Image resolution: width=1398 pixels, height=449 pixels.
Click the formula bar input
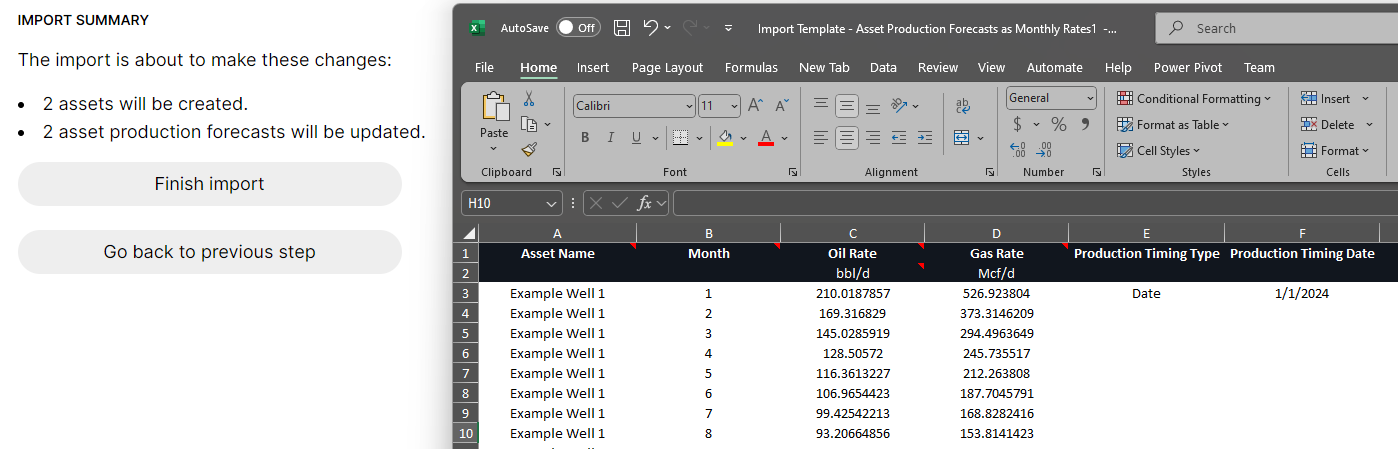pyautogui.click(x=1035, y=203)
